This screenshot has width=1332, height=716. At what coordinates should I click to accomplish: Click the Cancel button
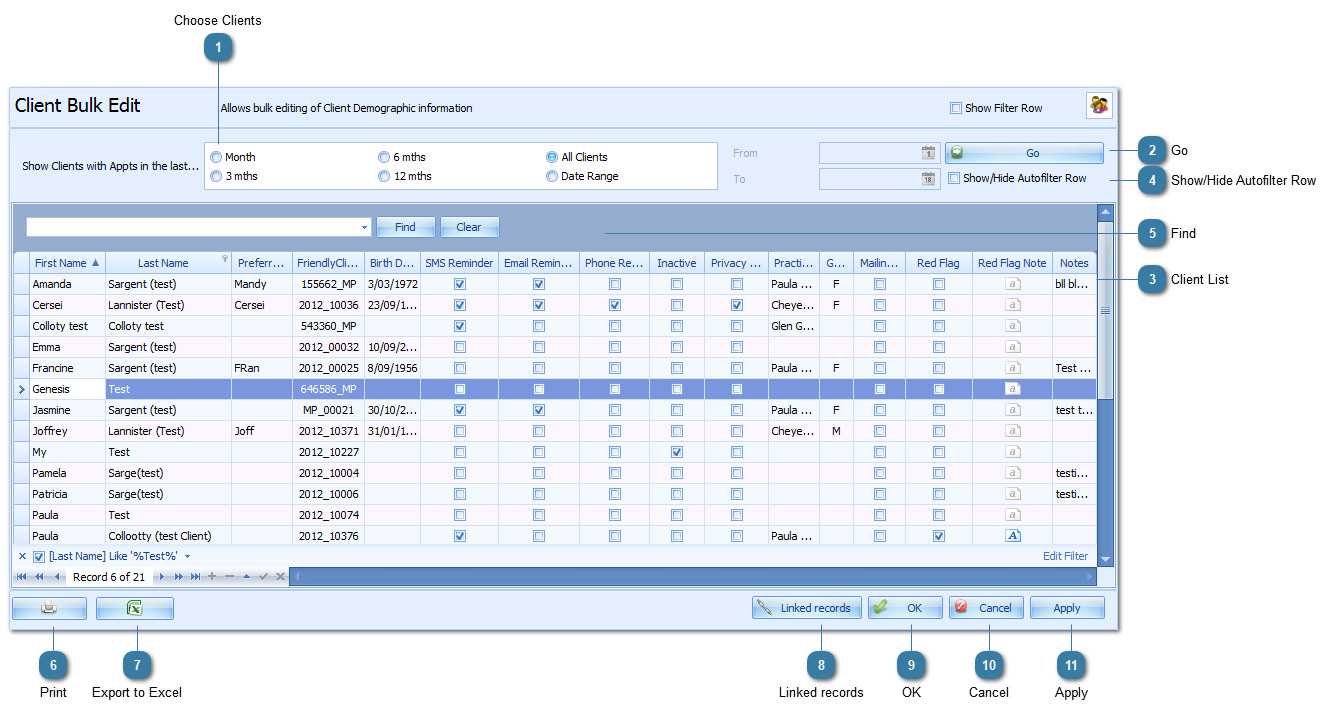click(x=986, y=608)
